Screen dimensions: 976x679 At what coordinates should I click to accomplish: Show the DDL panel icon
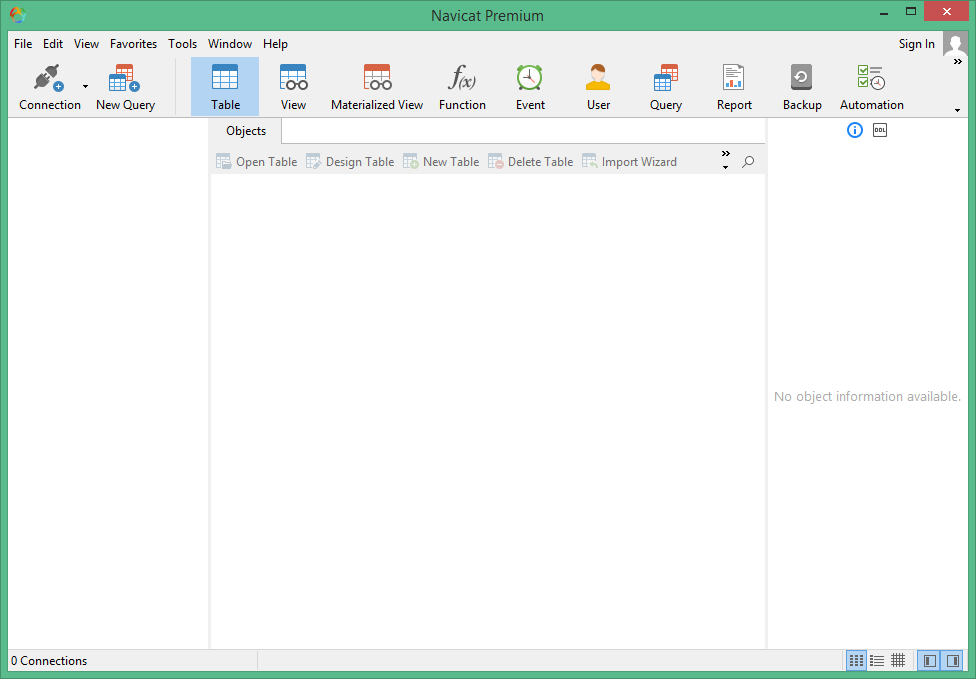click(x=880, y=130)
